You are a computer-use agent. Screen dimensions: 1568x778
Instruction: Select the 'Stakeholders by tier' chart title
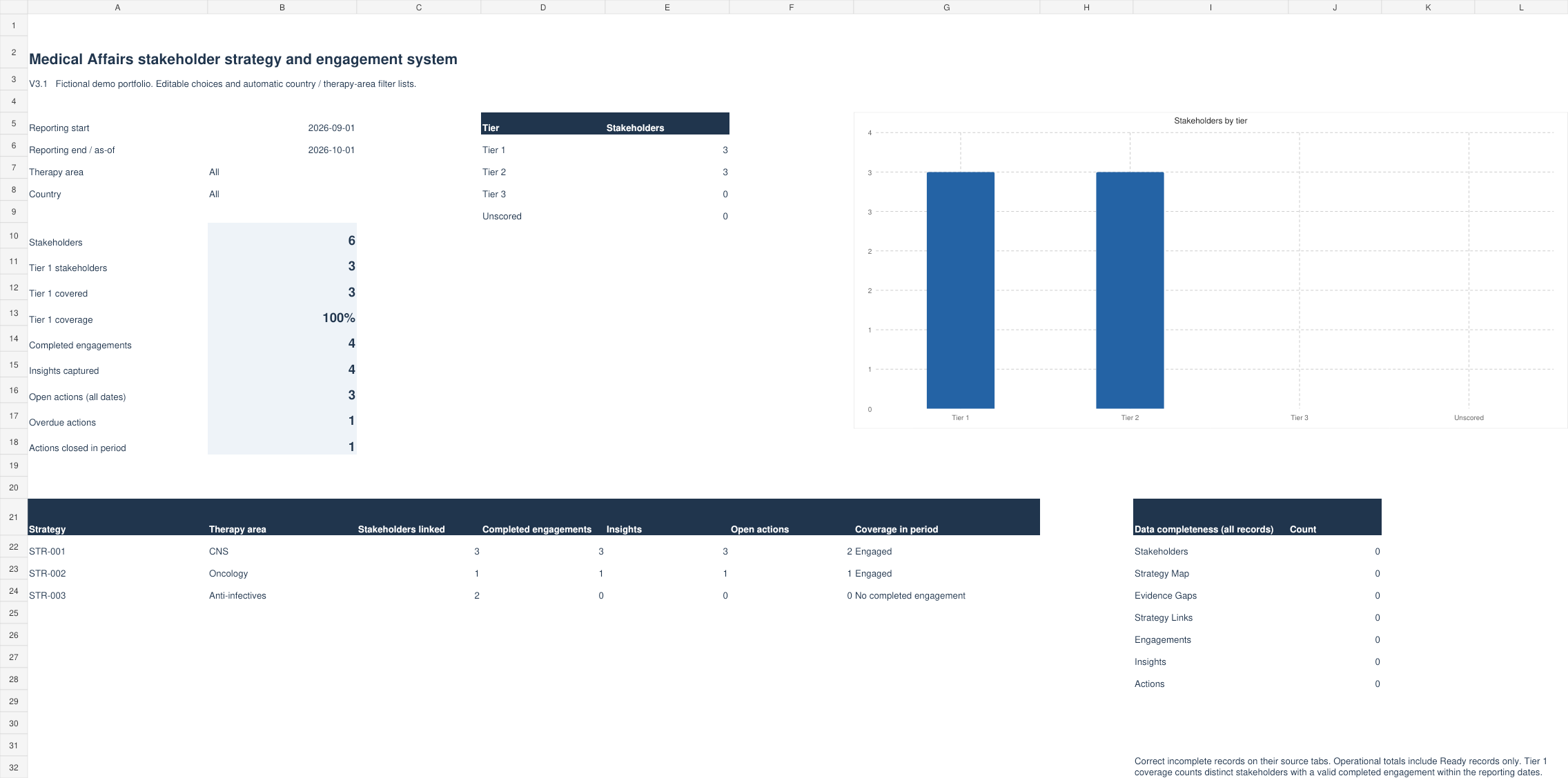click(x=1211, y=121)
